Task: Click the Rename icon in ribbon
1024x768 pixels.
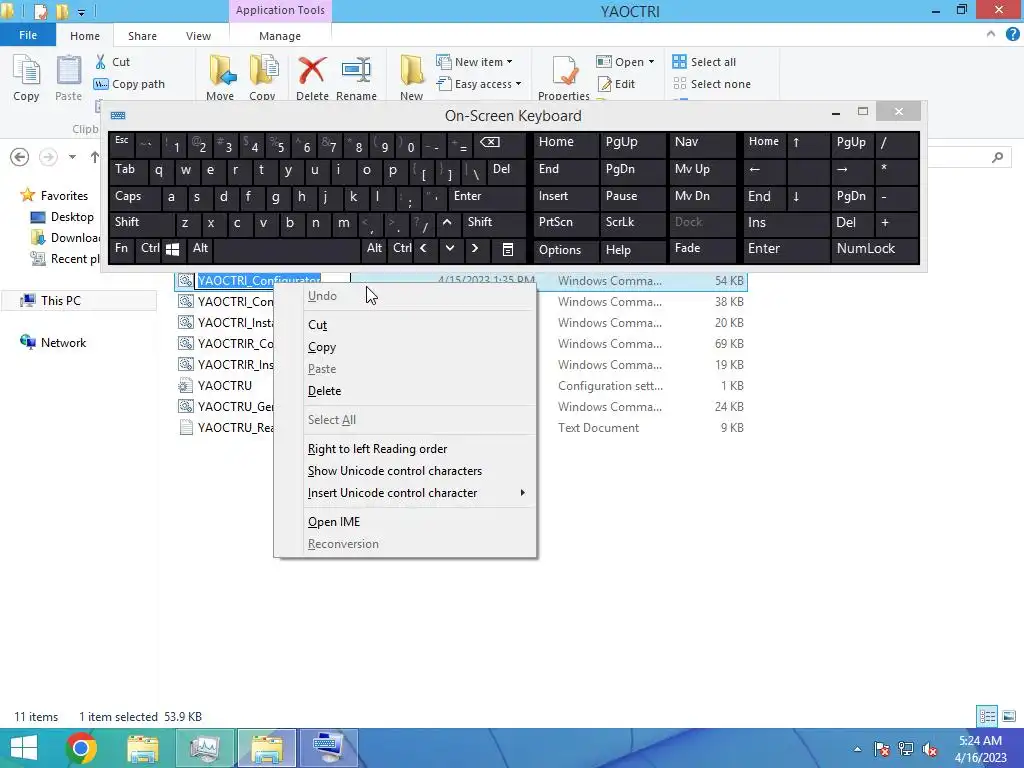Action: pyautogui.click(x=357, y=71)
